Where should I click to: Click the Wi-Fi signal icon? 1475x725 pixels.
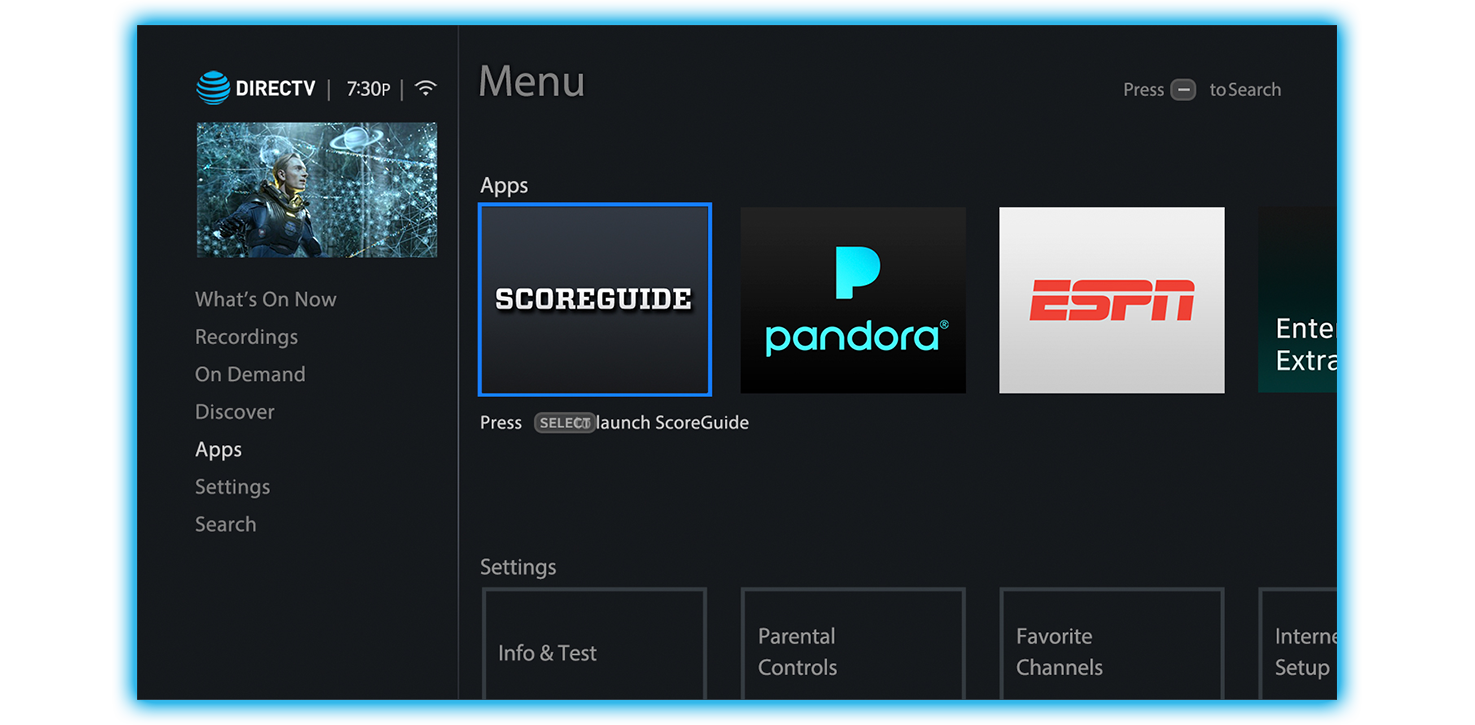[x=426, y=88]
